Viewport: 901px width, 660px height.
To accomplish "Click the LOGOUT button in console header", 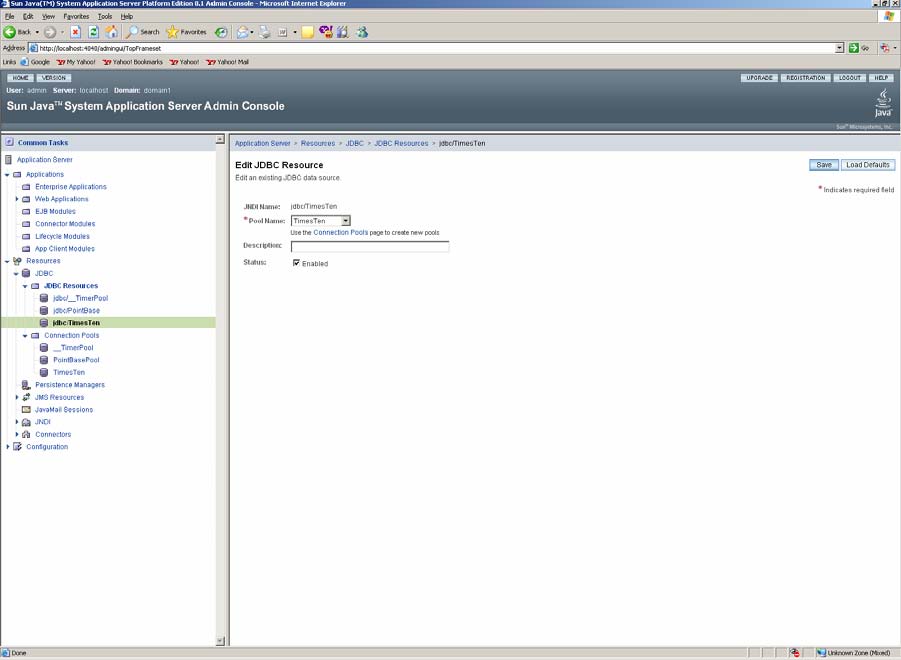I will pyautogui.click(x=850, y=78).
